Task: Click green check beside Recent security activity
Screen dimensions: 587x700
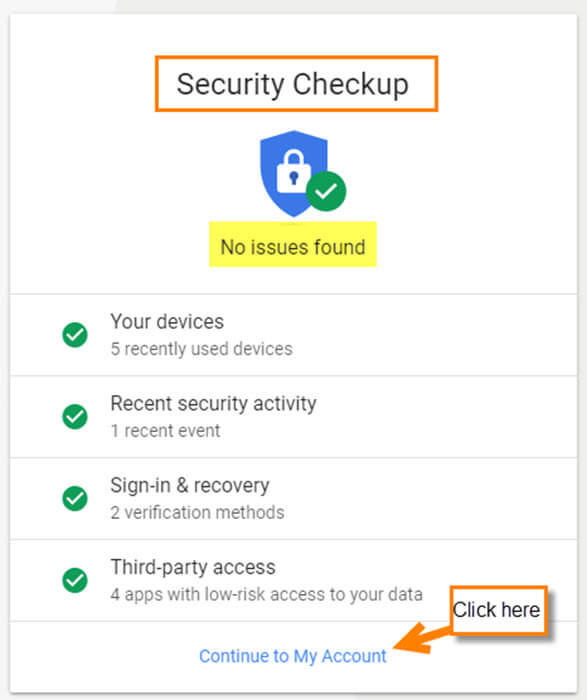Action: 75,417
